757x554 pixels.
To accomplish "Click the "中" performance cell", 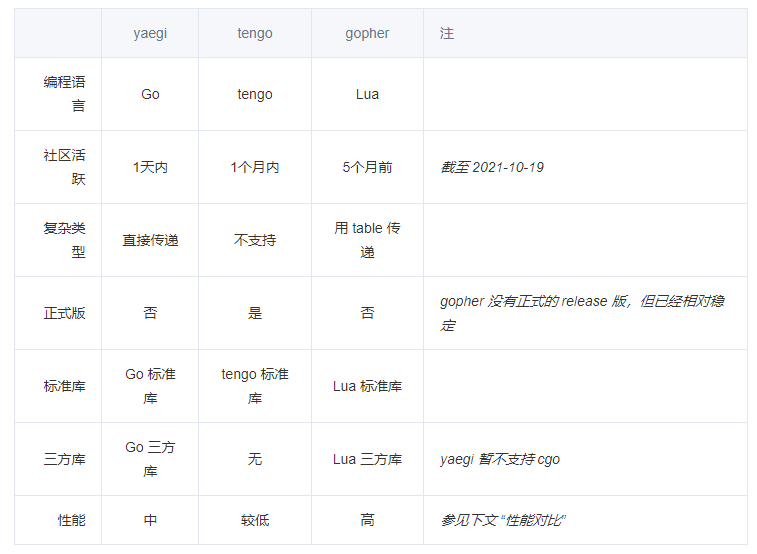I will click(150, 520).
